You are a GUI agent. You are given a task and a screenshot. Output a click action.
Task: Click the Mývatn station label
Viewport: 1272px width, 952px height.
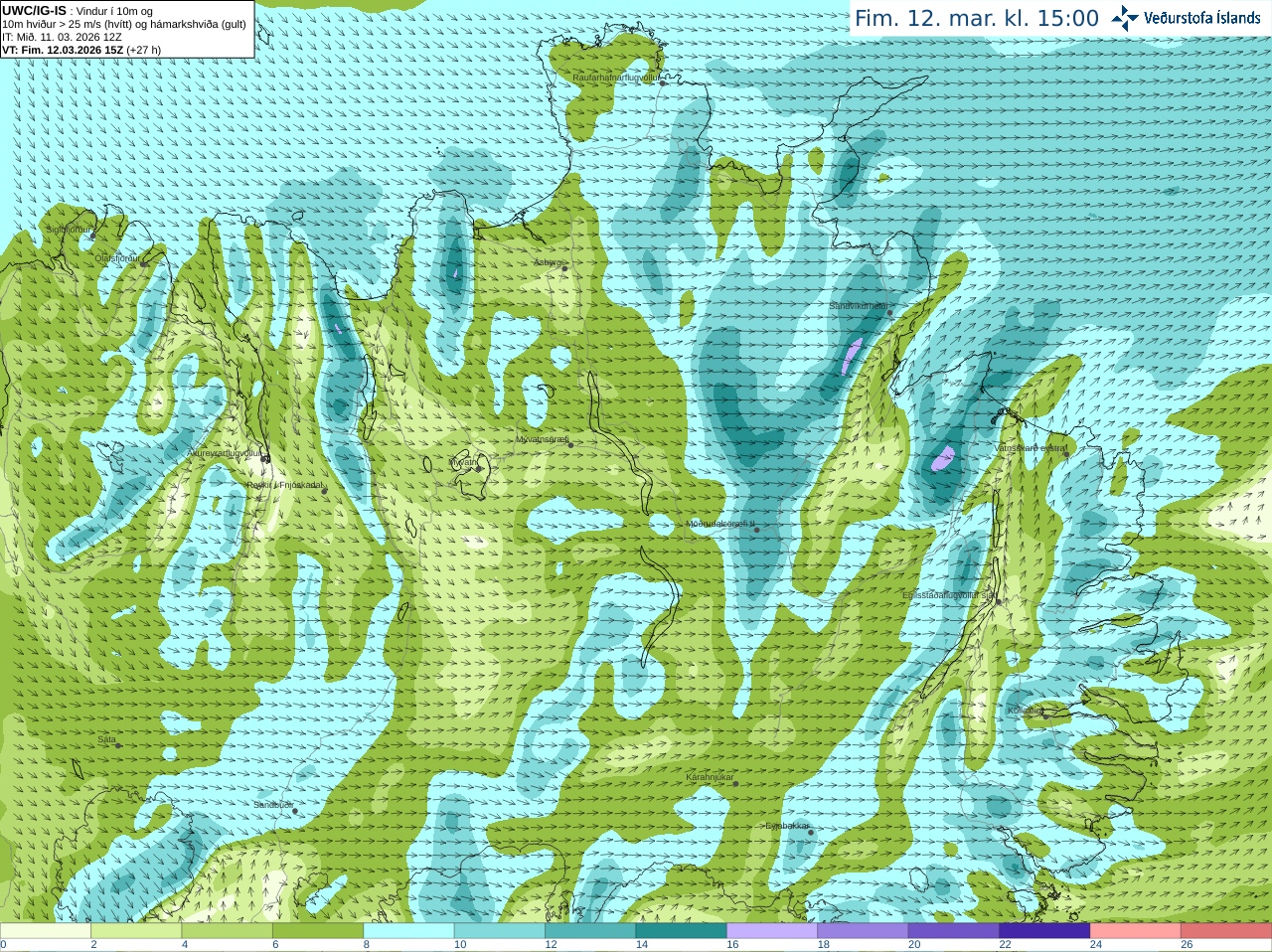click(x=463, y=462)
